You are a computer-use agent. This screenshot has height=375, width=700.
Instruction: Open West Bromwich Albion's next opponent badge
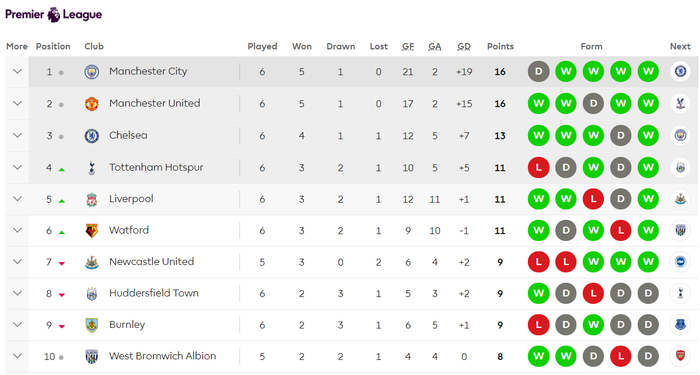pos(680,356)
